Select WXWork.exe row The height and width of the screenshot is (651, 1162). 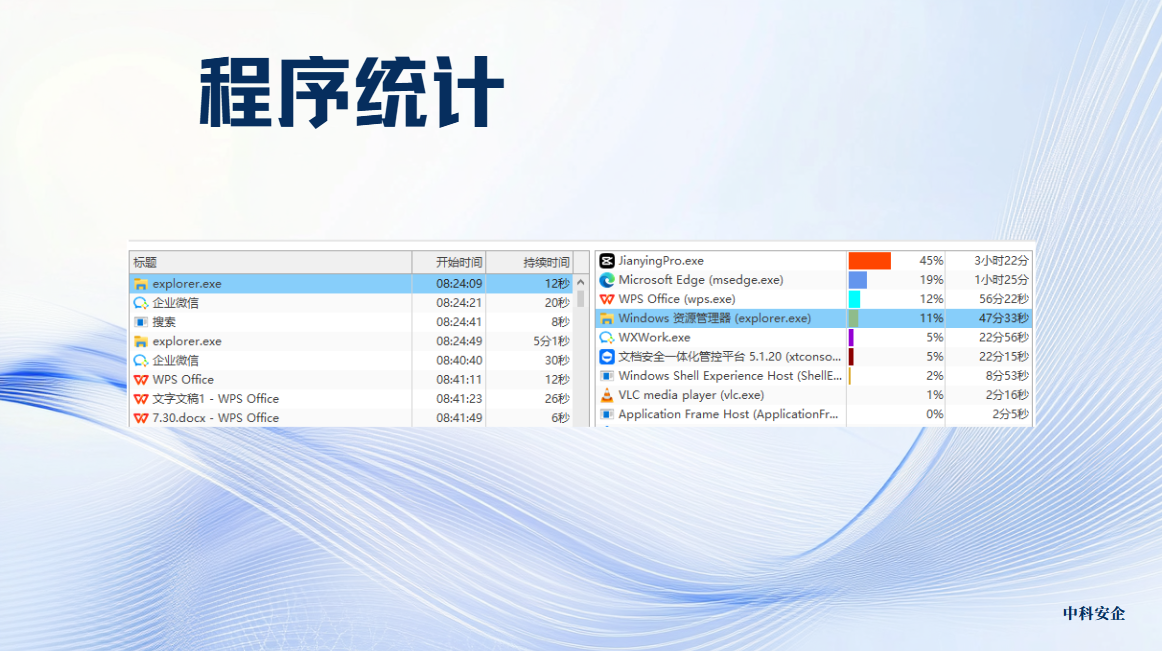(814, 337)
